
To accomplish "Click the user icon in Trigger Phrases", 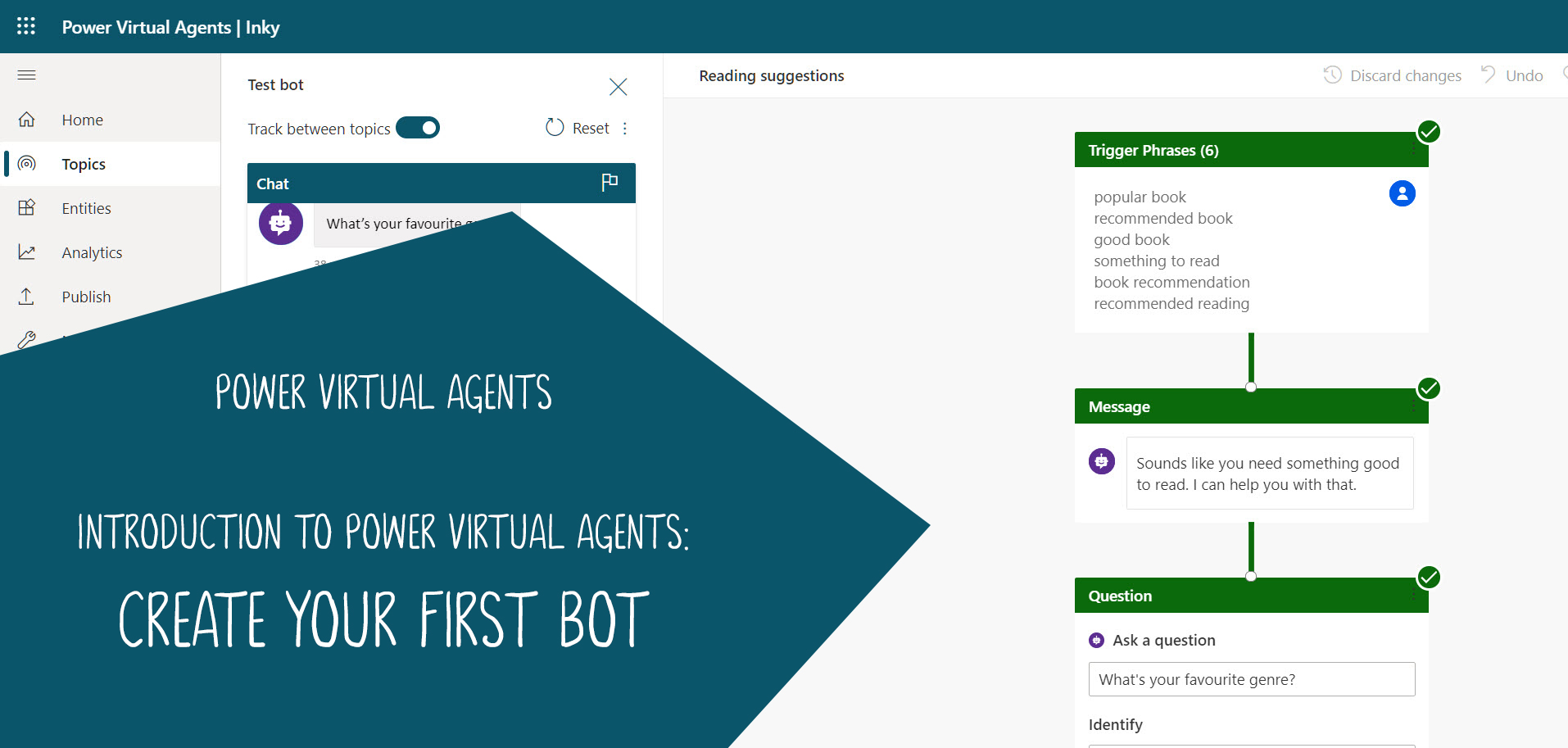I will (1403, 193).
